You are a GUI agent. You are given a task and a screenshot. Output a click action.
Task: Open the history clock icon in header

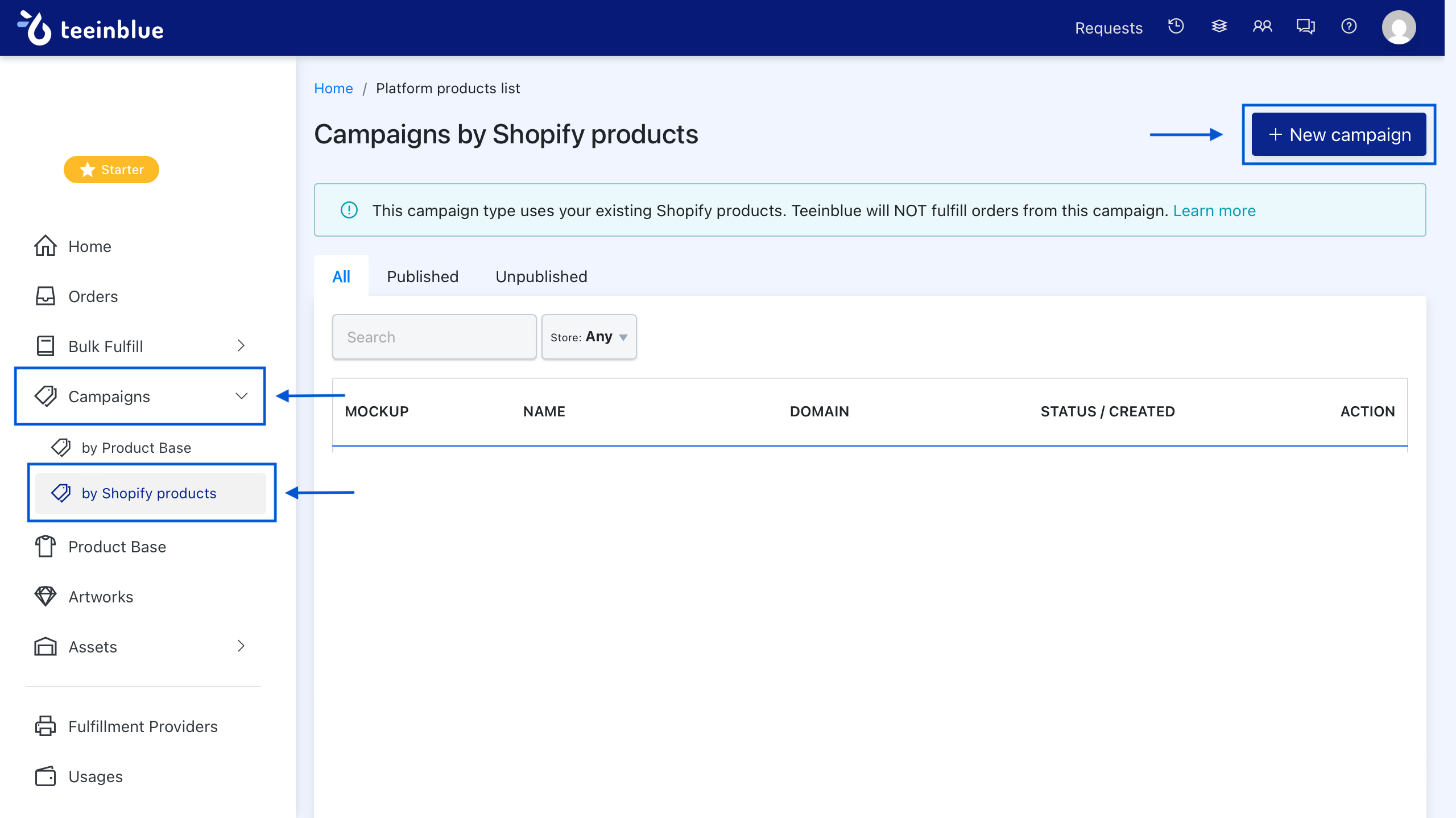[x=1176, y=27]
